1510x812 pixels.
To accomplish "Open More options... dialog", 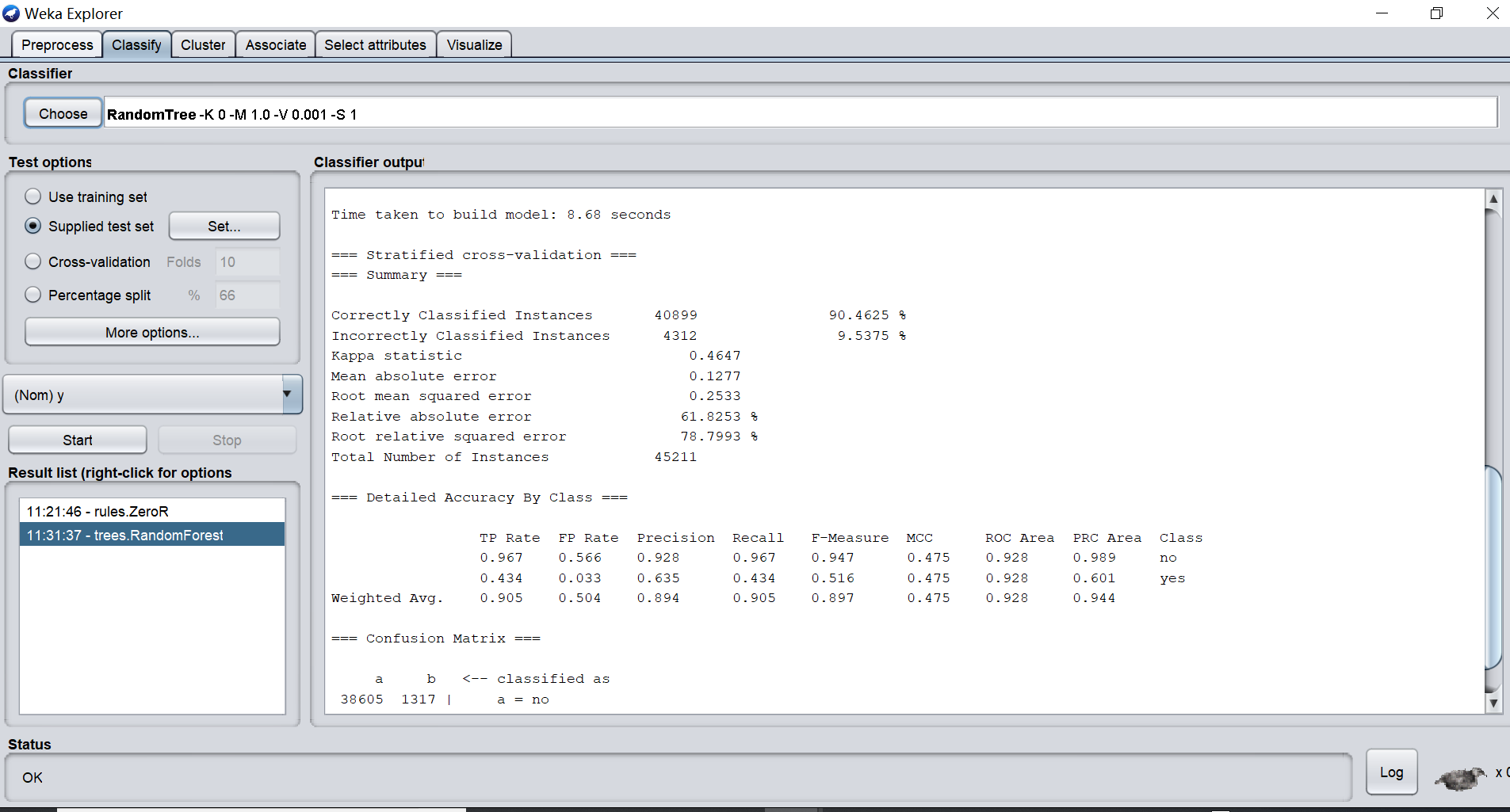I will click(x=152, y=332).
